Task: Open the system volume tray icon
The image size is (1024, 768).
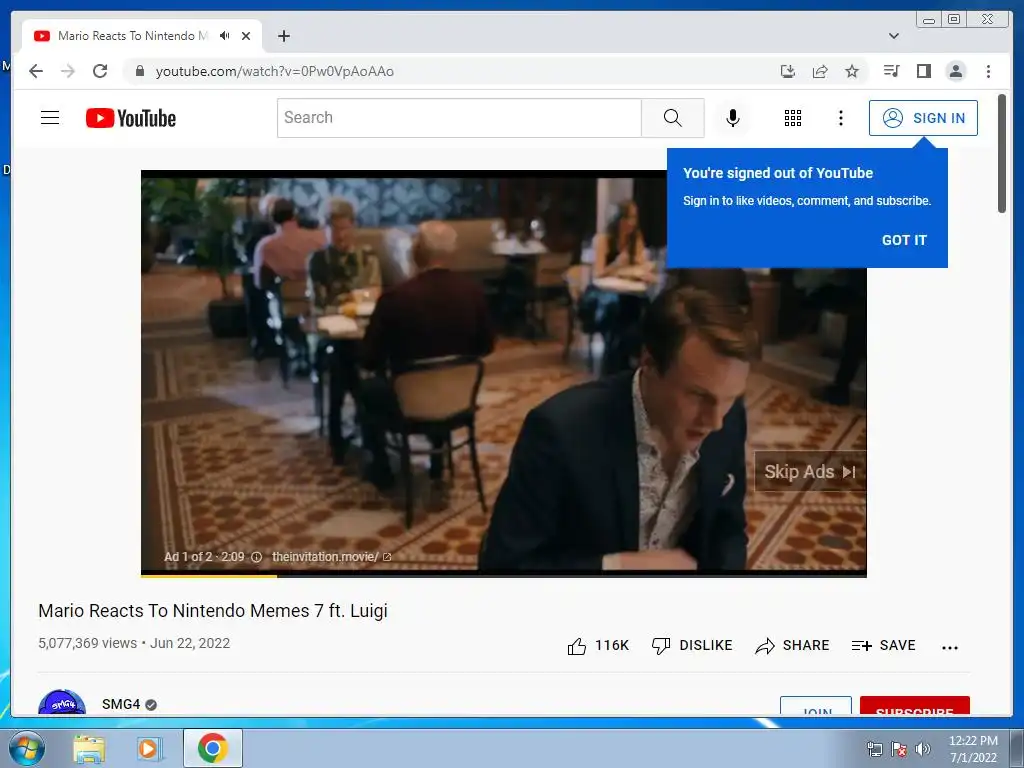Action: (923, 749)
